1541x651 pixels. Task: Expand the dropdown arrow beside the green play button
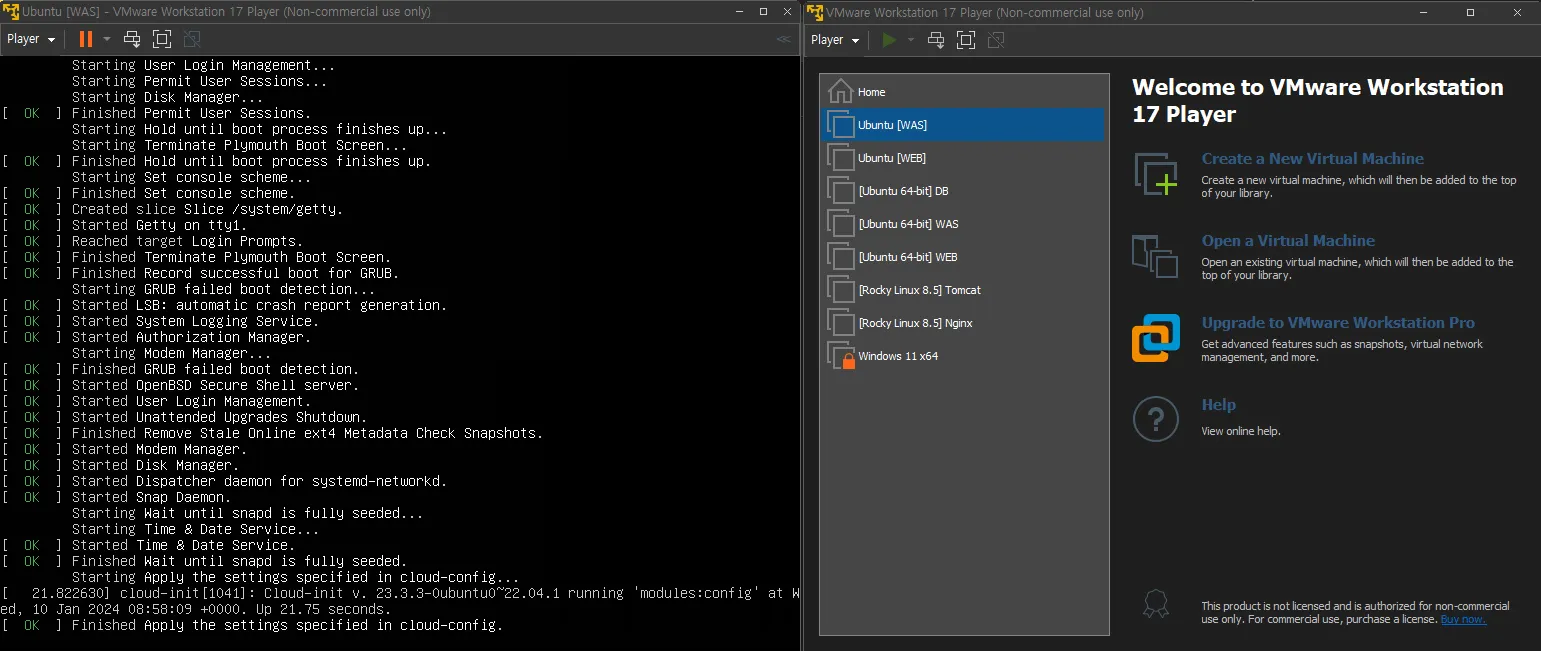[x=911, y=40]
